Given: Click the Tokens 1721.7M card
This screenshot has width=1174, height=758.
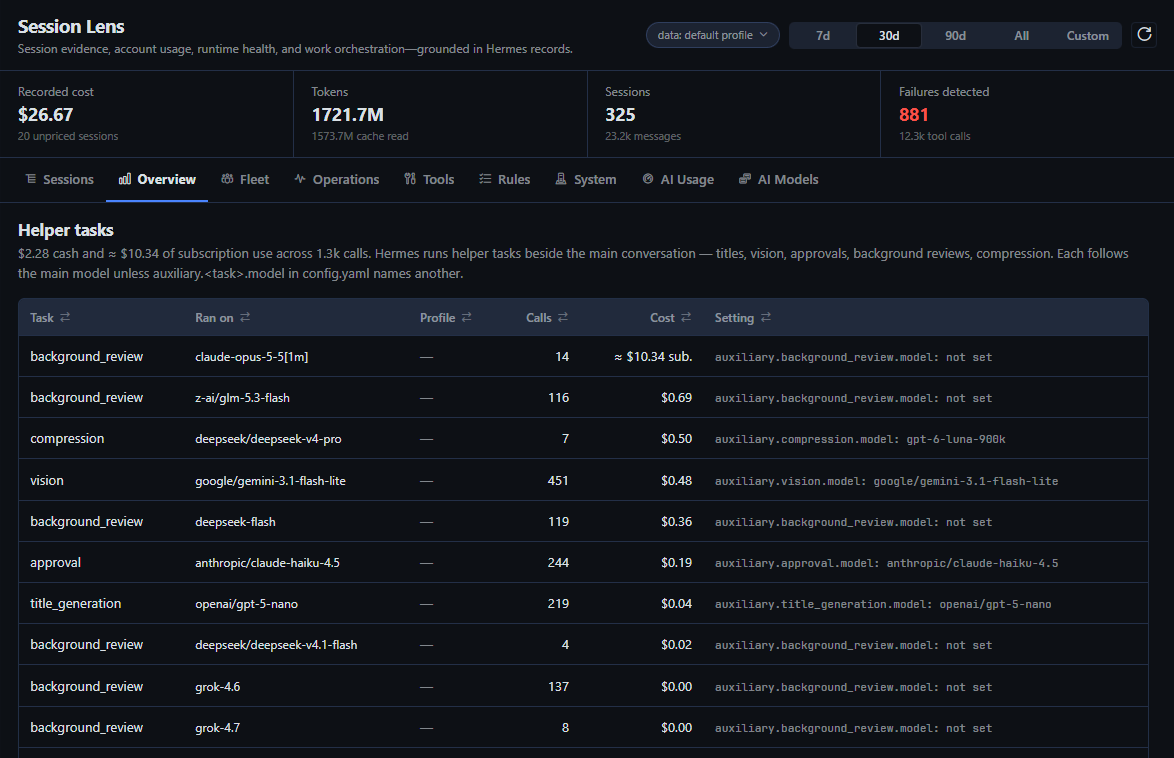Looking at the screenshot, I should point(440,114).
